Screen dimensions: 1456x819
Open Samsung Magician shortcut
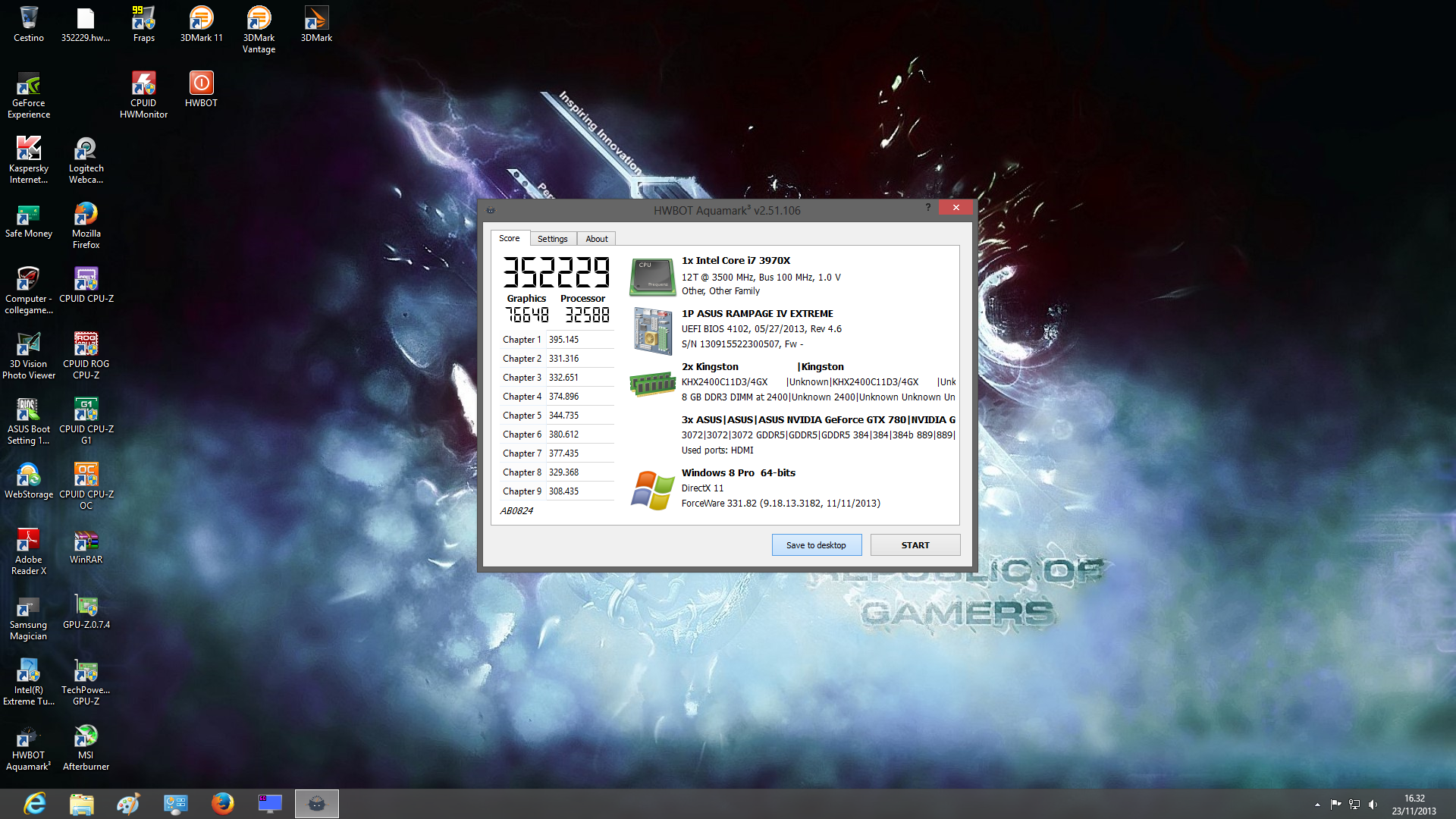point(29,617)
